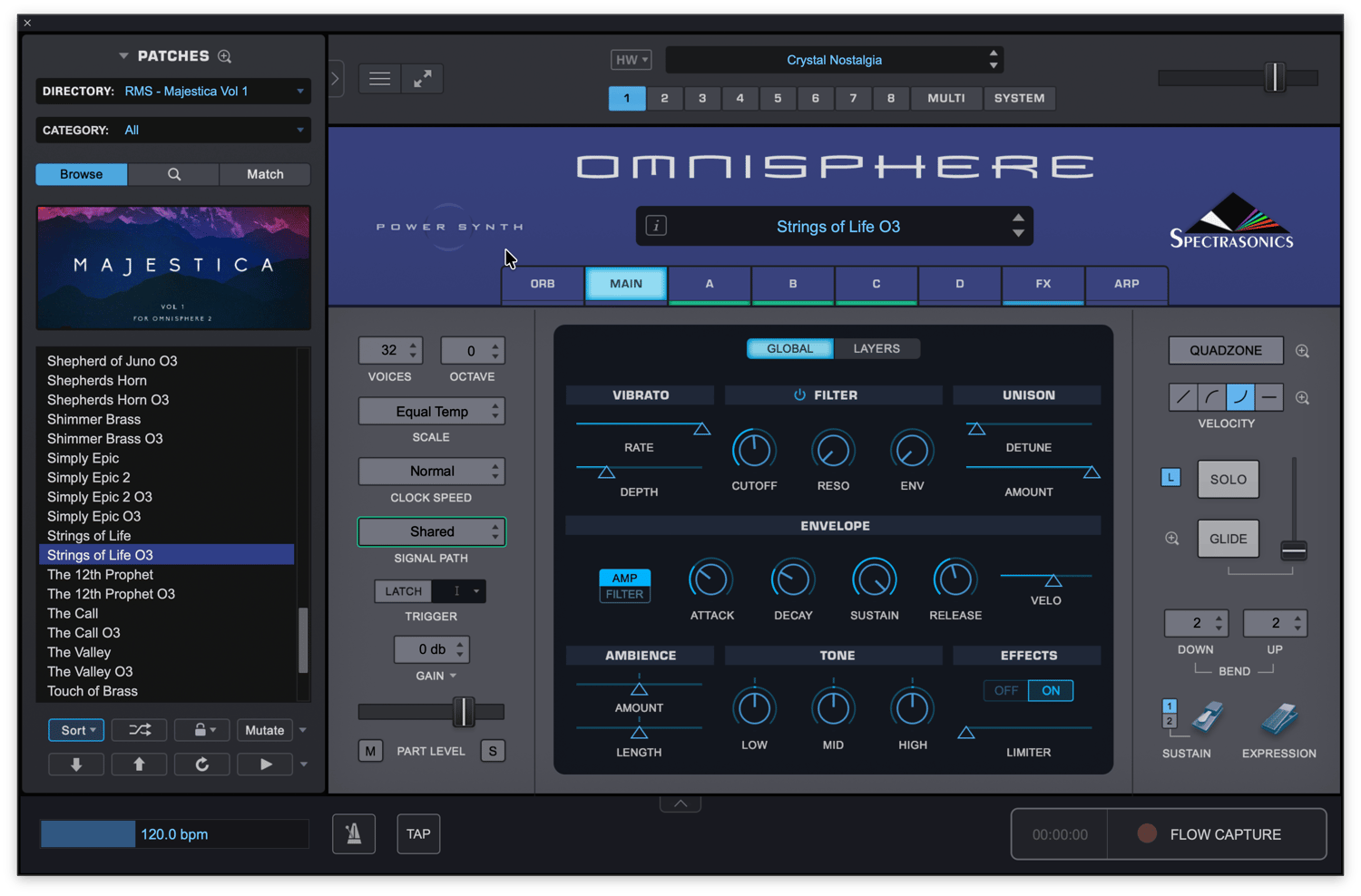Select part 2 tab
This screenshot has height=896, width=1361.
(x=665, y=98)
